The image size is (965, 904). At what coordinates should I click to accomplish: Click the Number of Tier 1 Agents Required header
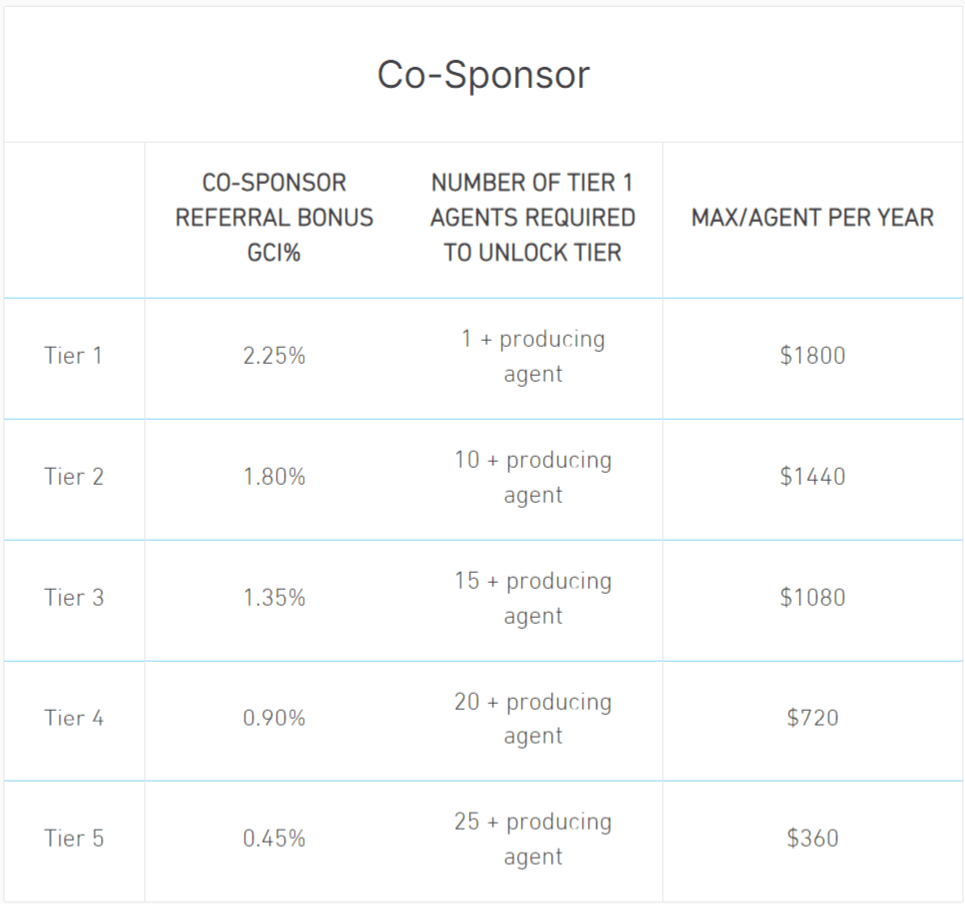(x=532, y=217)
